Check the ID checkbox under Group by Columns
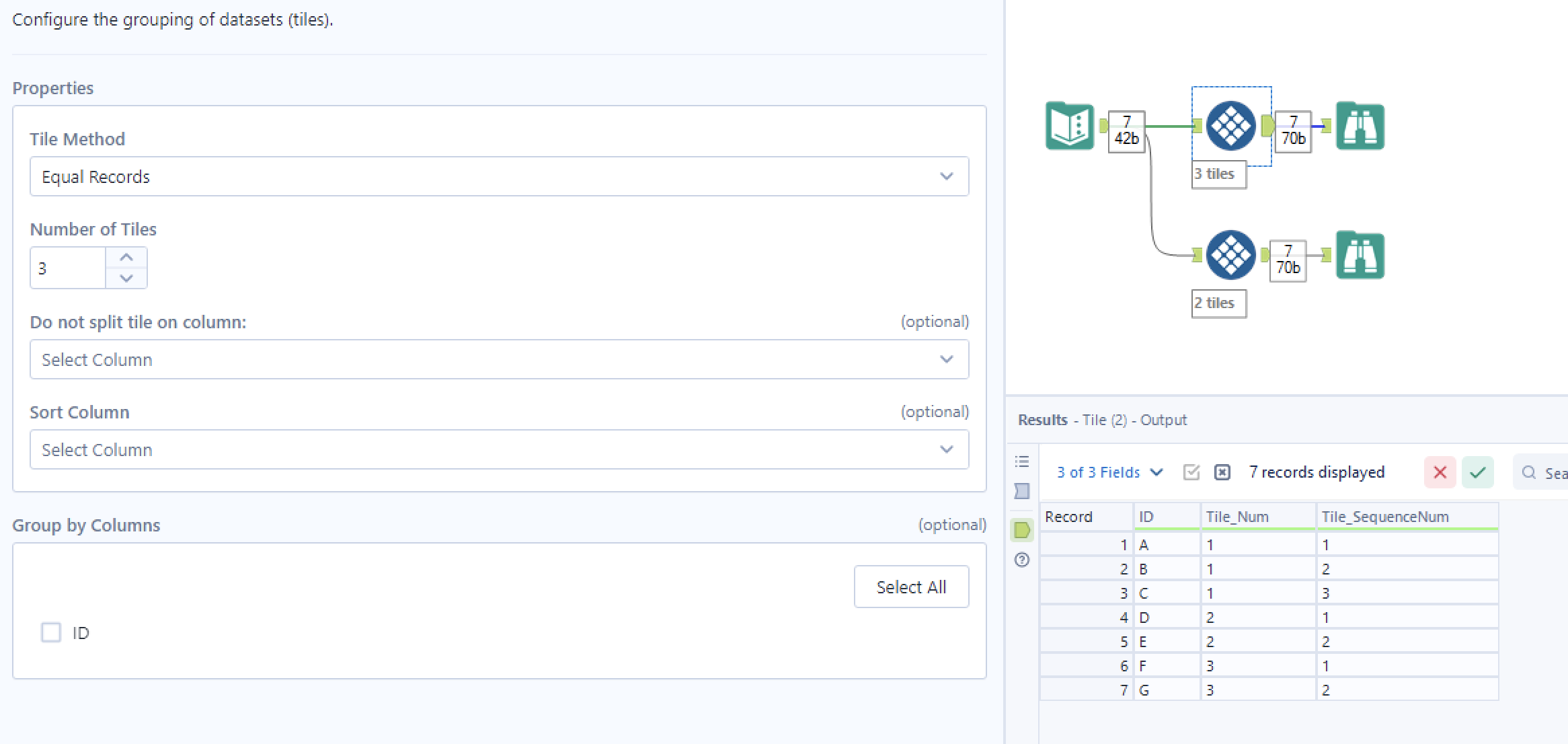Viewport: 1568px width, 744px height. coord(51,632)
